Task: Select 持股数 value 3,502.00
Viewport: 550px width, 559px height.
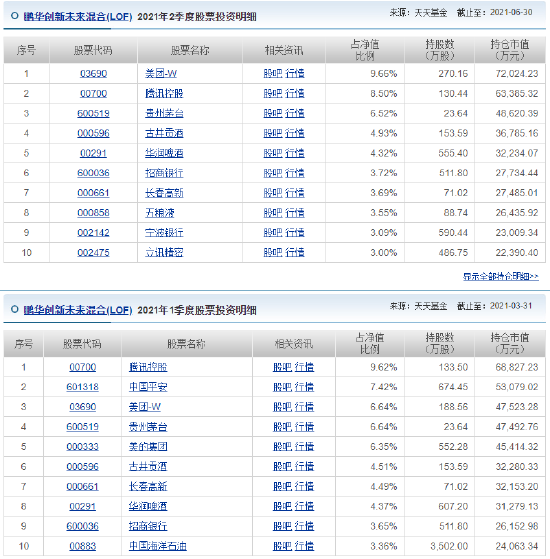Action: pyautogui.click(x=449, y=546)
